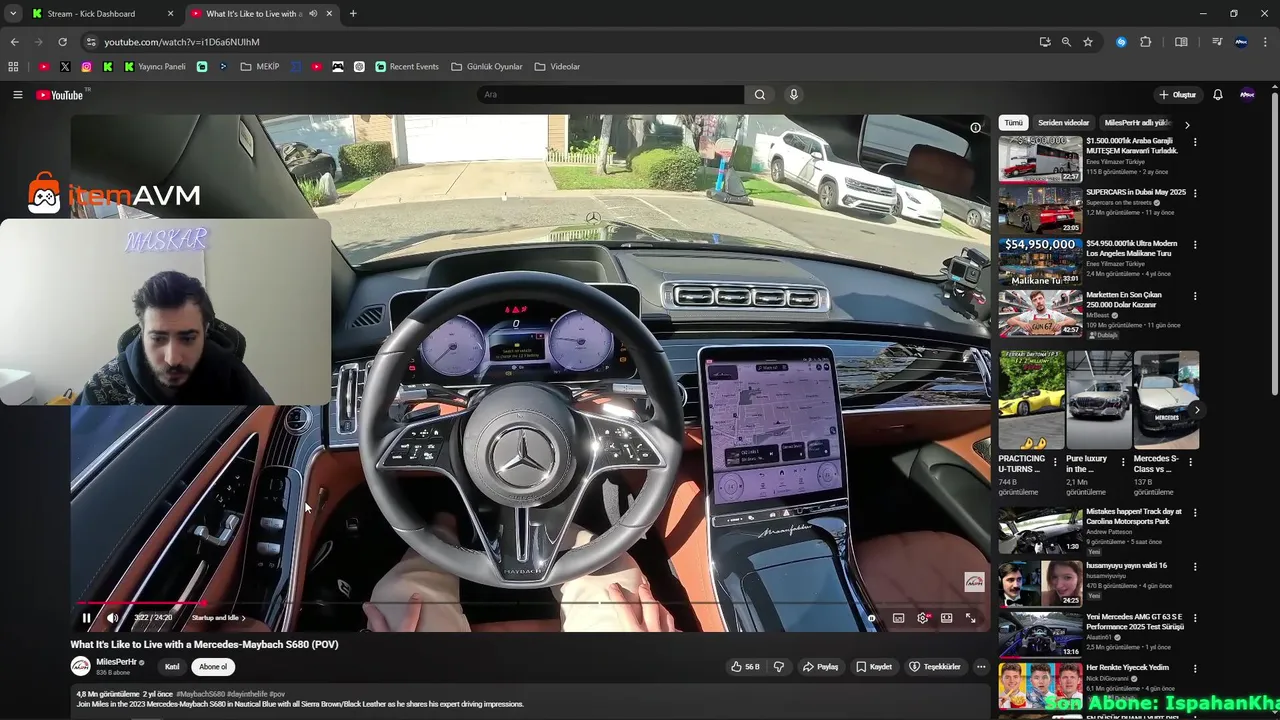
Task: Open options for 'Mistakes happen!' video
Action: pyautogui.click(x=1195, y=513)
